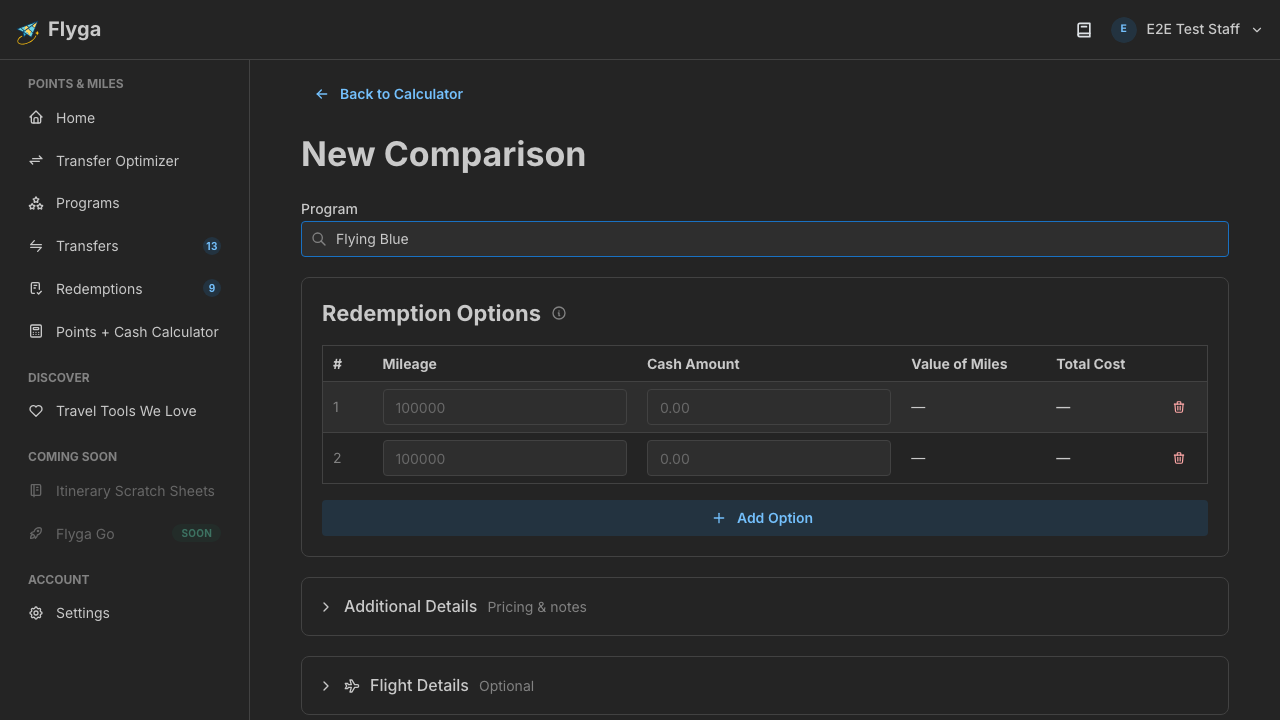
Task: Select Points + Cash Calculator sidebar item
Action: [124, 332]
